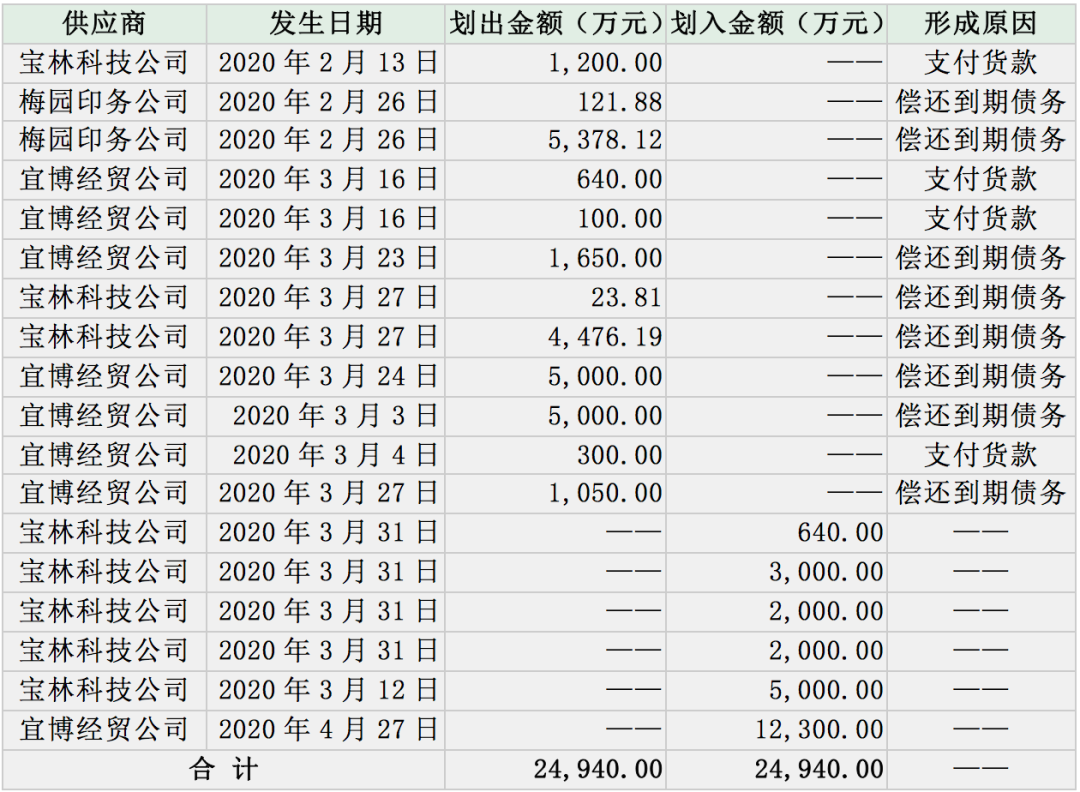Click the 2020年2月13日 date cell
This screenshot has height=792, width=1080.
tap(328, 63)
